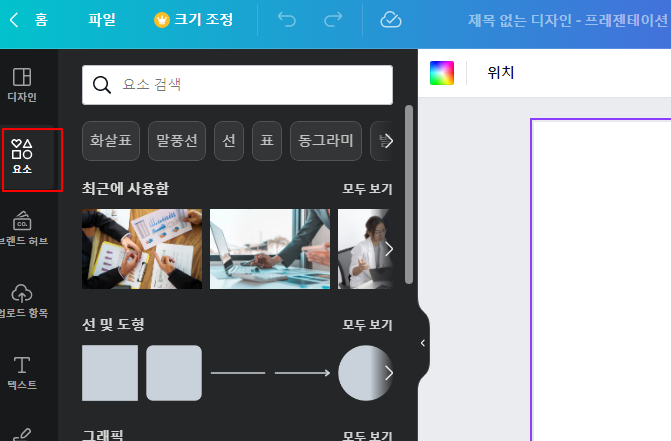Viewport: 671px width, 441px height.
Task: Add the plain line element
Action: (238, 373)
